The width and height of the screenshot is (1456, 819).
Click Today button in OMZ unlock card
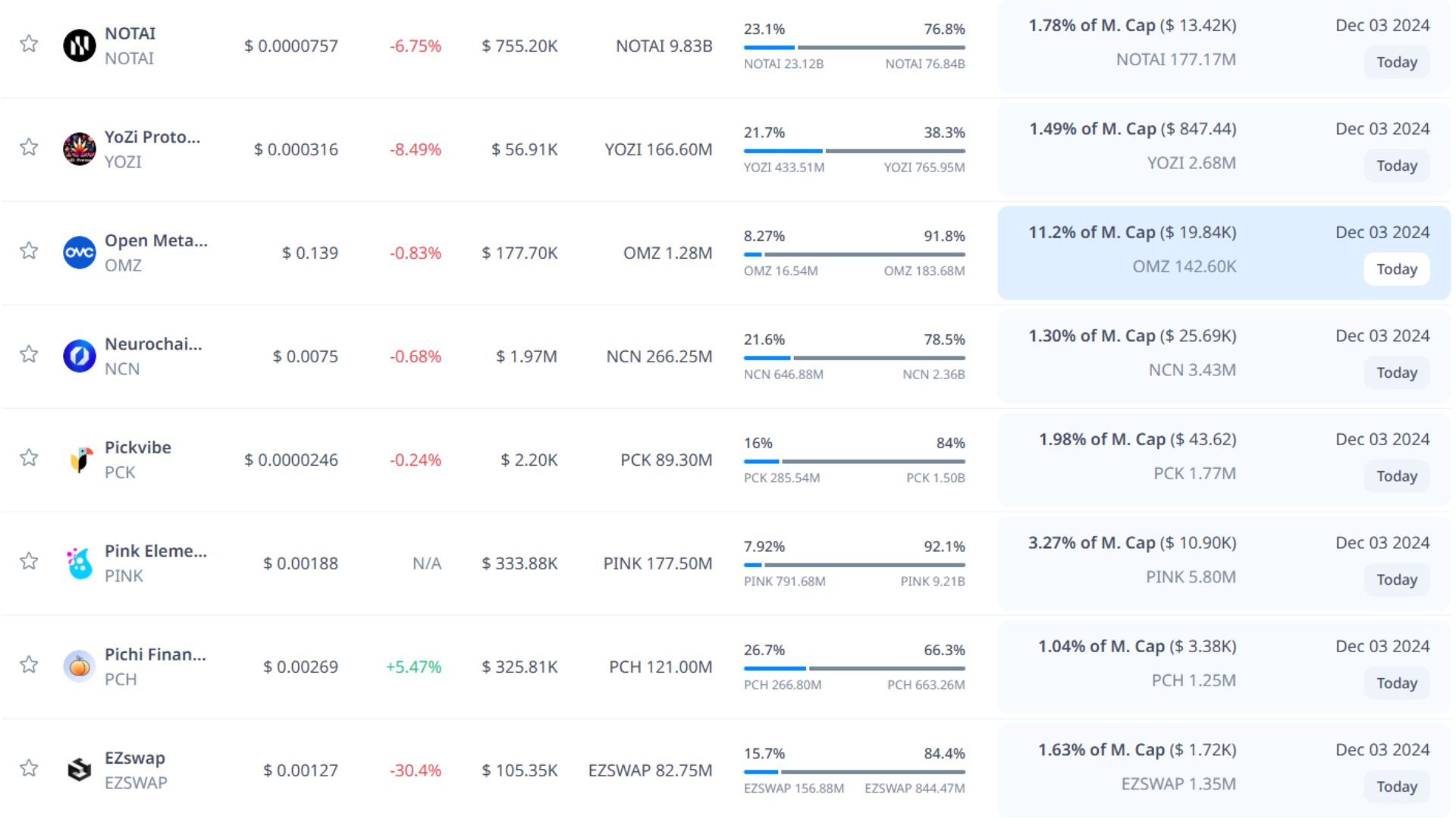pyautogui.click(x=1396, y=269)
